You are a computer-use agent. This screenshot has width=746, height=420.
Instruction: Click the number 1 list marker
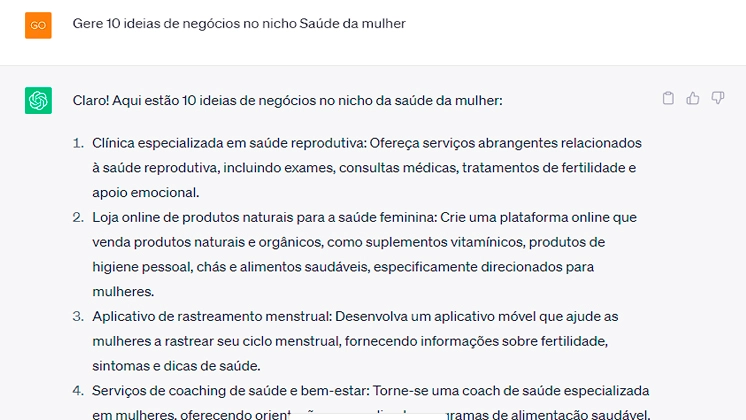tap(78, 143)
